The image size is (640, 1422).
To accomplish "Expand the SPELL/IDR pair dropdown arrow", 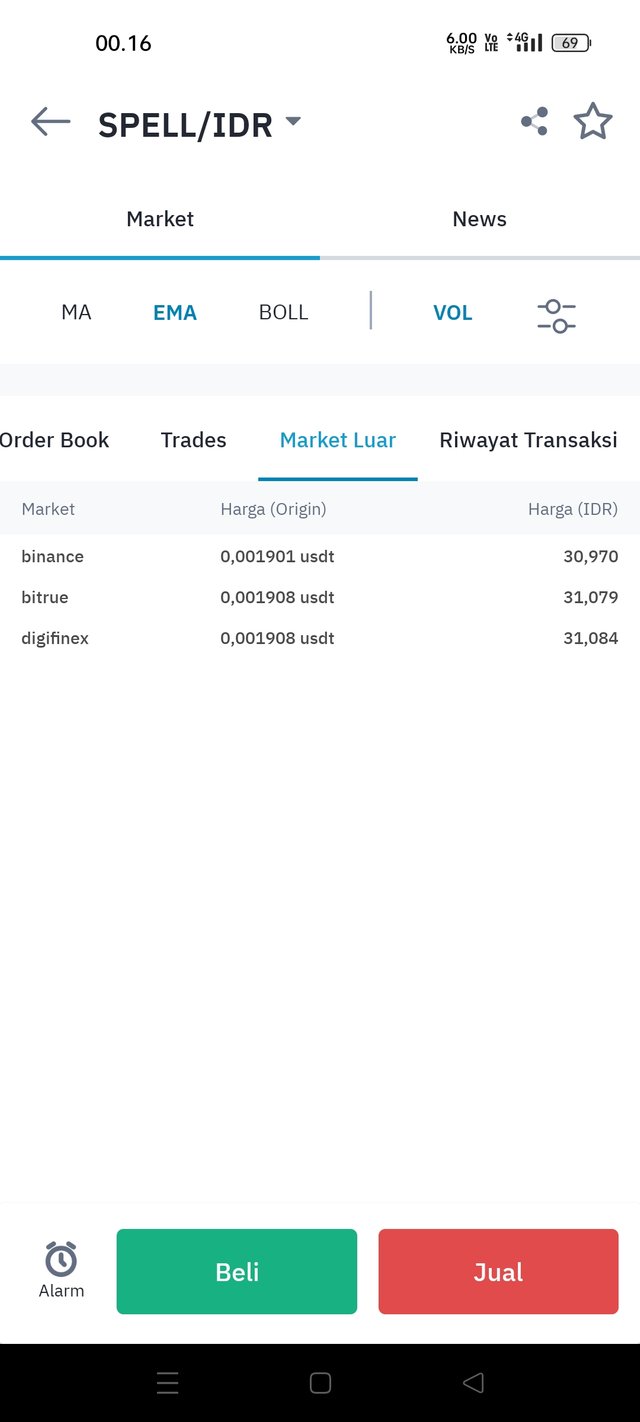I will (293, 121).
